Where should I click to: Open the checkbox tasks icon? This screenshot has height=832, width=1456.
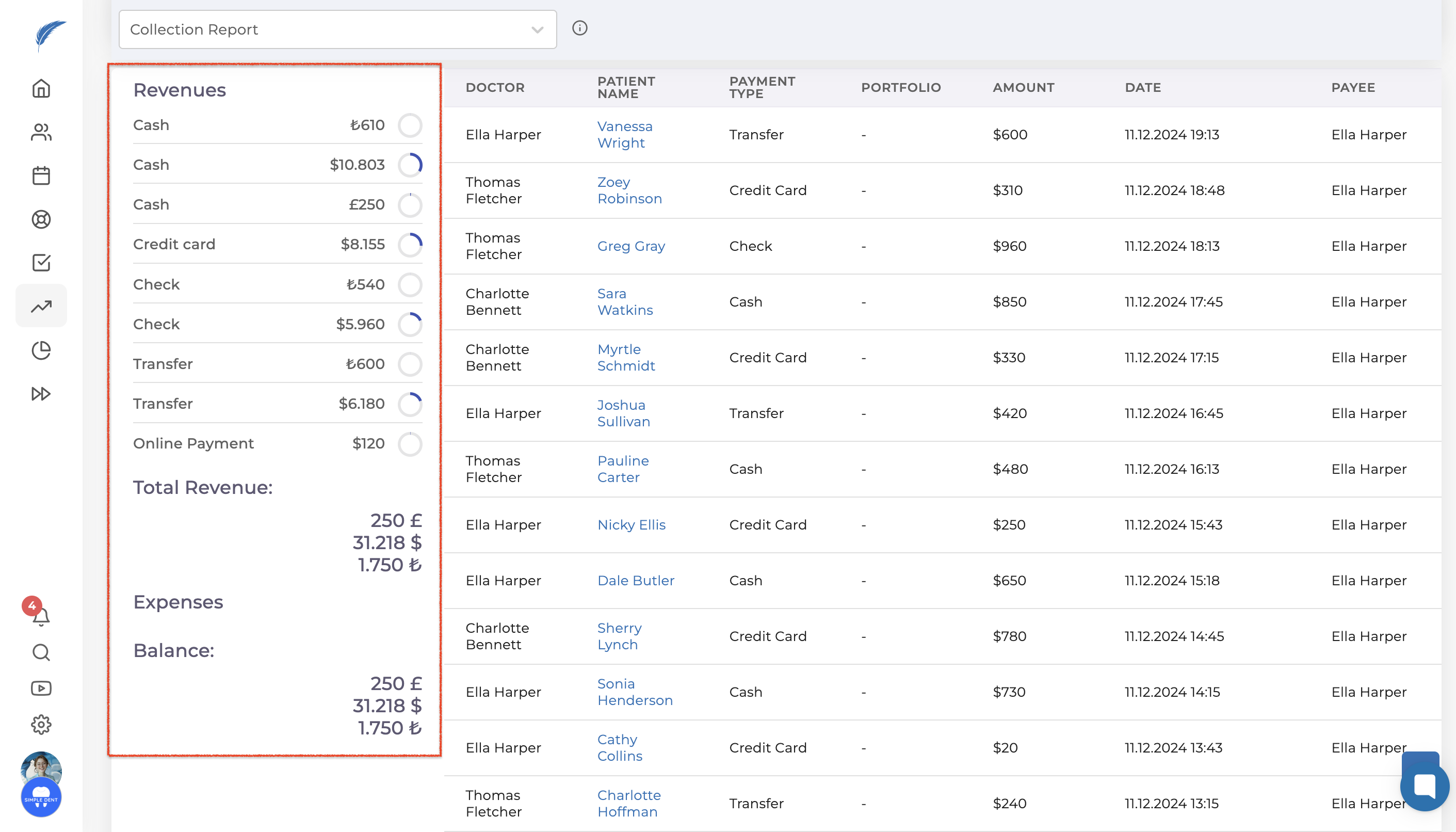click(x=41, y=263)
